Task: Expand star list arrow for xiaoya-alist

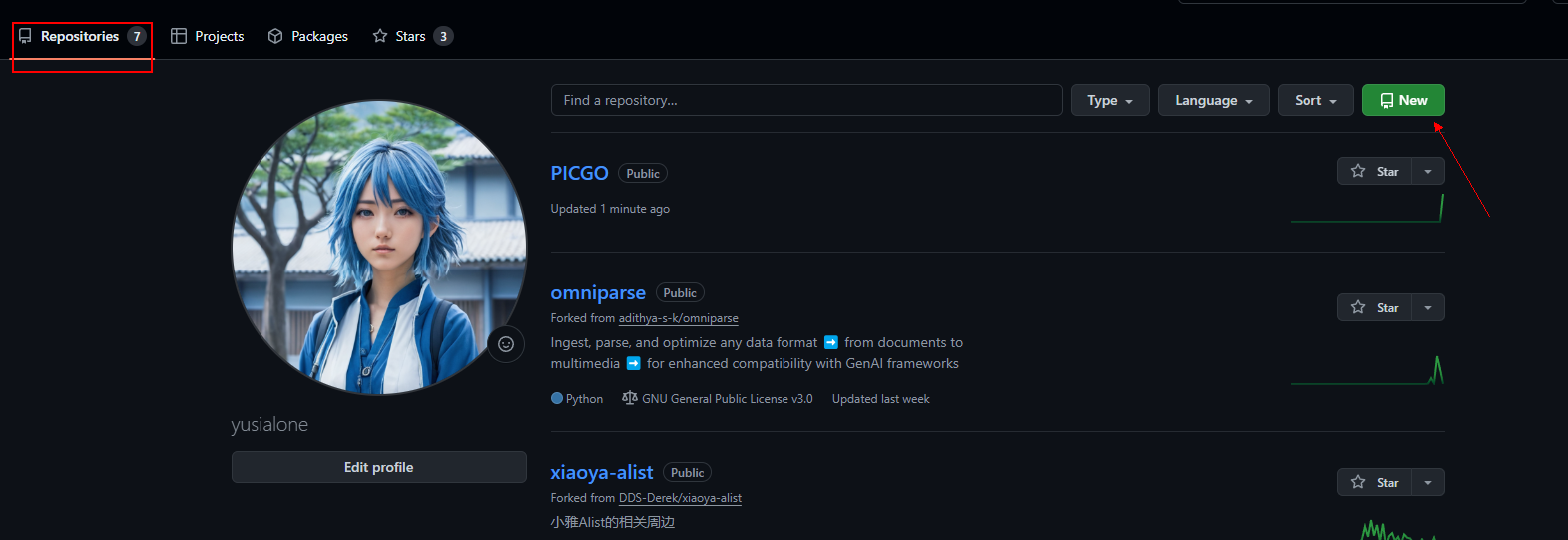Action: [1428, 482]
